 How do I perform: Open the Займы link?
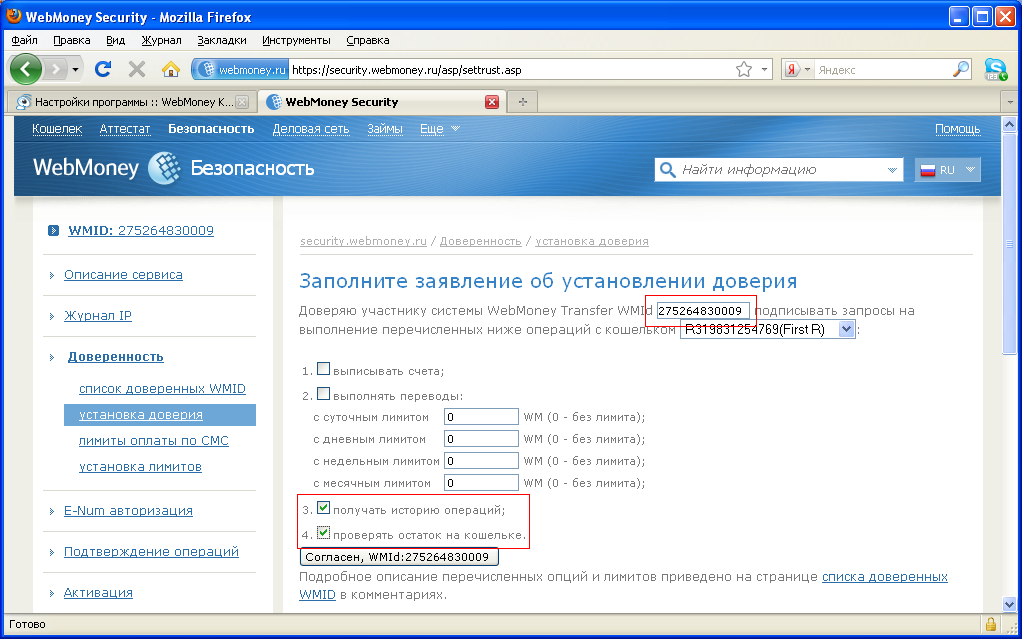tap(385, 128)
